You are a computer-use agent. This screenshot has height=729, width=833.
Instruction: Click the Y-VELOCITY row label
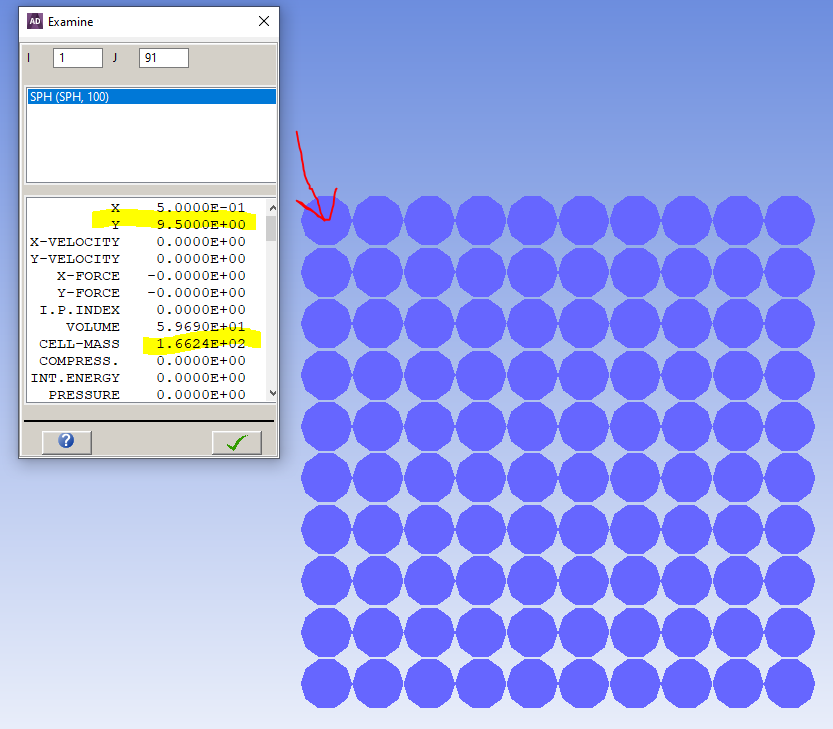point(75,259)
